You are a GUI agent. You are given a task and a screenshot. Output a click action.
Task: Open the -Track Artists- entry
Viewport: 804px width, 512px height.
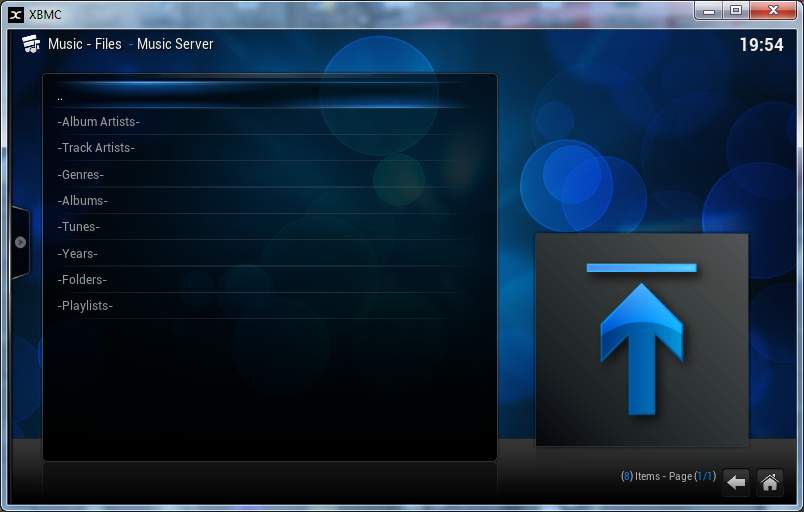click(96, 148)
